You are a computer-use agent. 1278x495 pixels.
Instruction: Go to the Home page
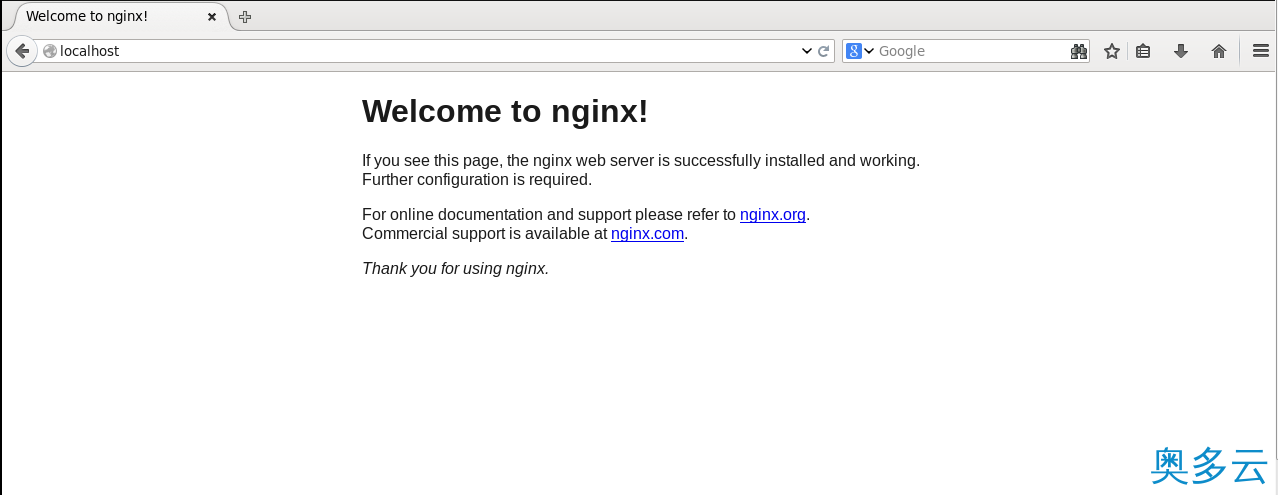coord(1218,51)
